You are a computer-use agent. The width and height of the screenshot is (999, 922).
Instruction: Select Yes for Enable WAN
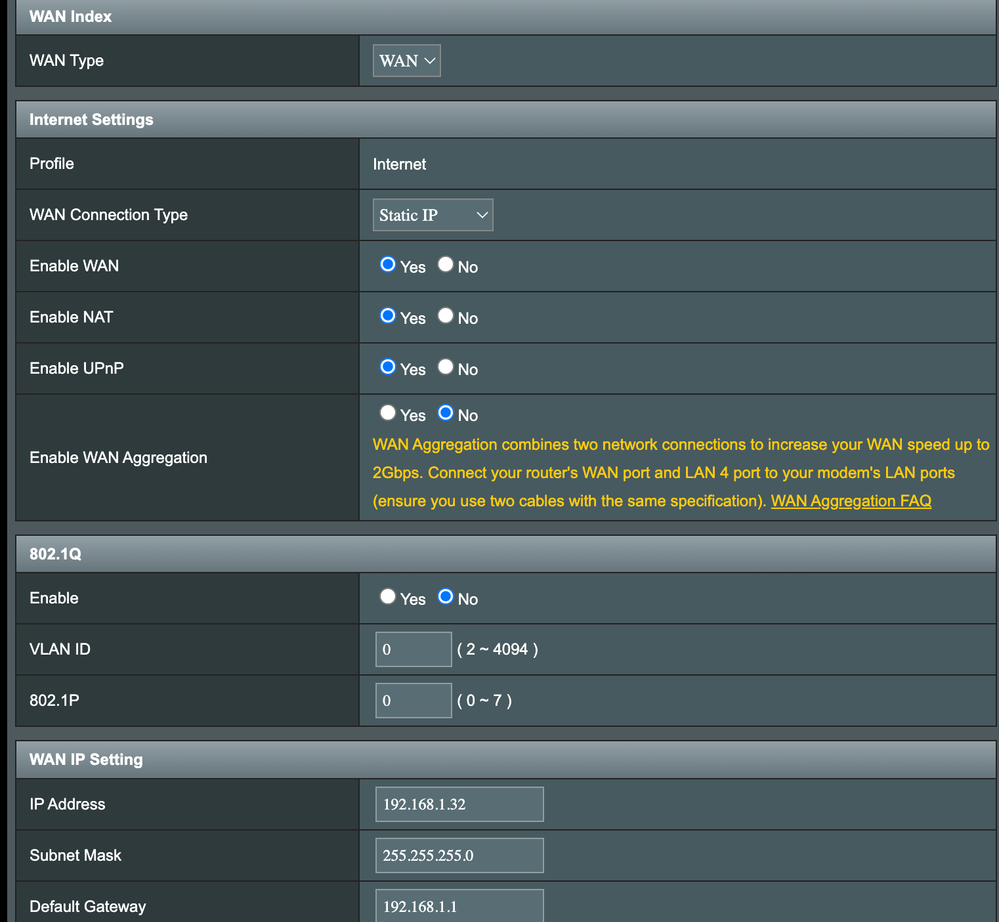[387, 265]
